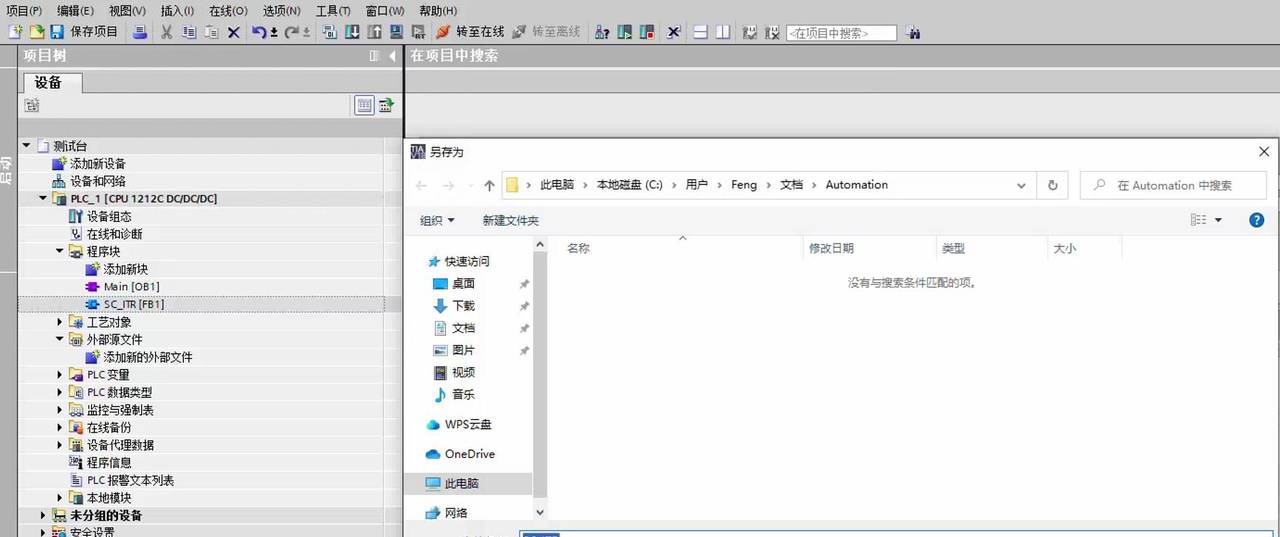Split editor space vertically icon

tap(722, 32)
